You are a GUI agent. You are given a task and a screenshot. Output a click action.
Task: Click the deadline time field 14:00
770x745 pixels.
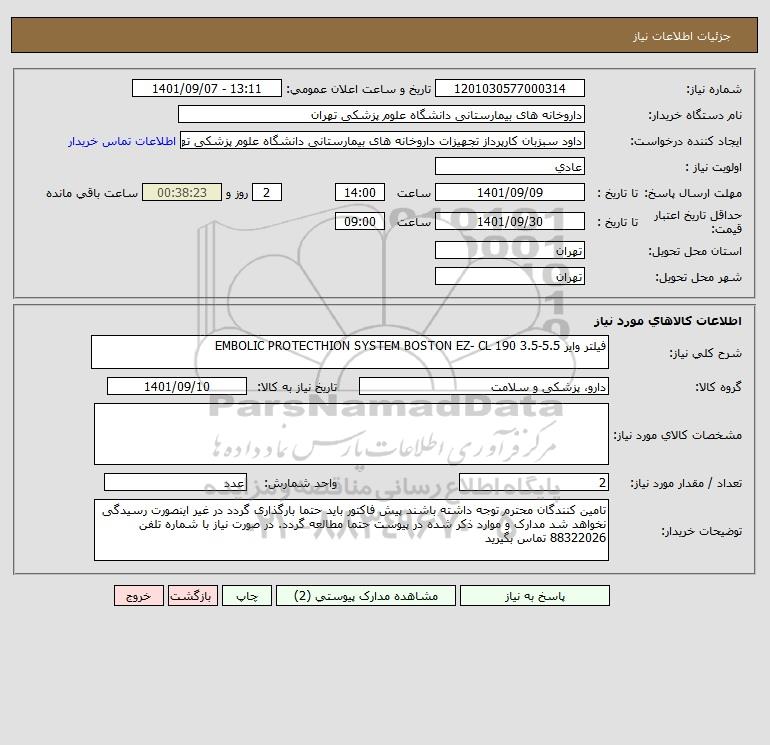(x=360, y=193)
